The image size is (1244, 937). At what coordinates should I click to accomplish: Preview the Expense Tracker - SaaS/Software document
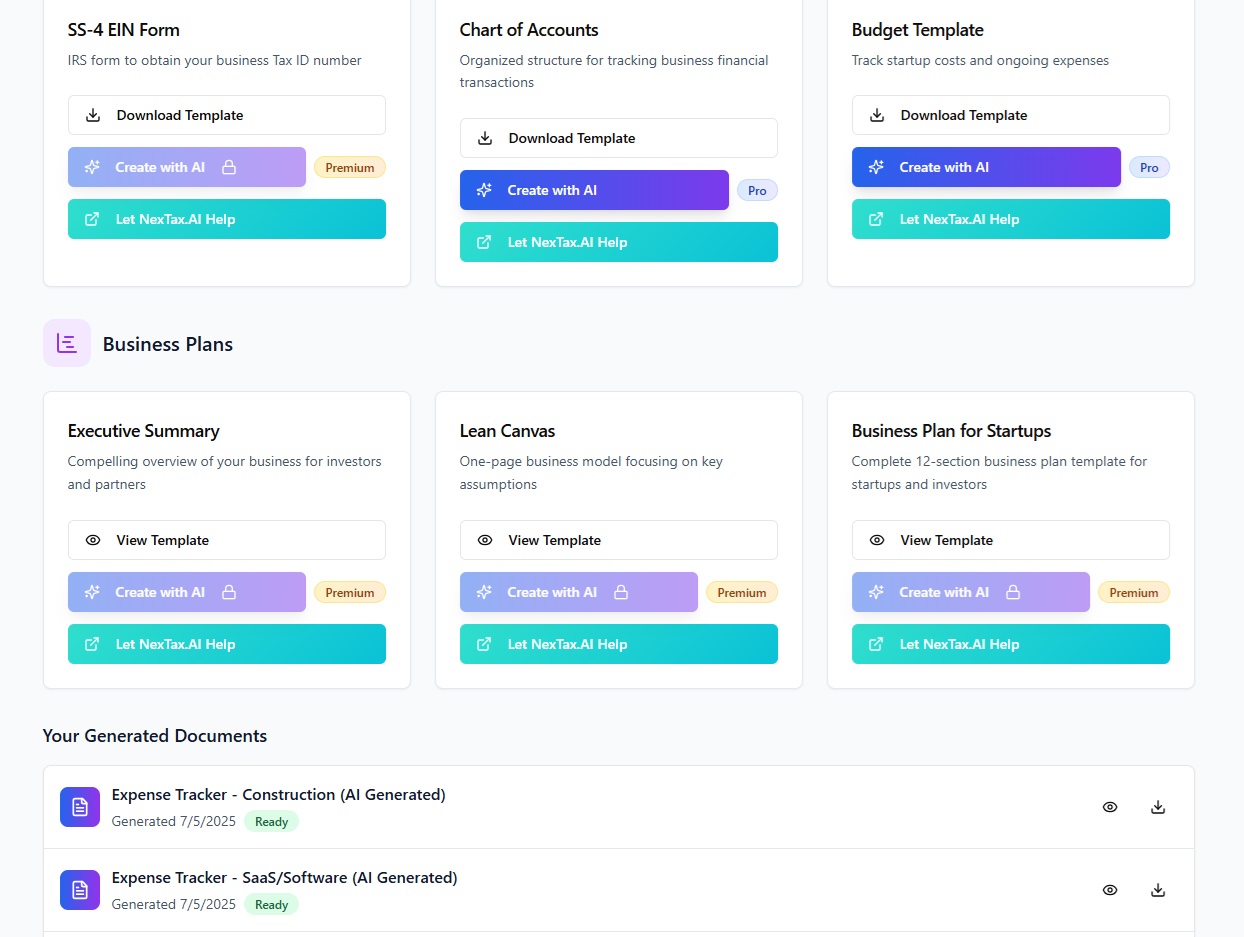(x=1110, y=889)
